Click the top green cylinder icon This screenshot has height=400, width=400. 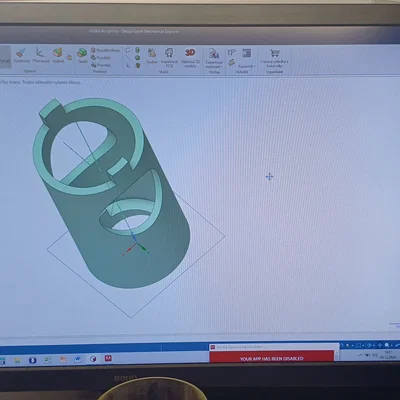(137, 50)
